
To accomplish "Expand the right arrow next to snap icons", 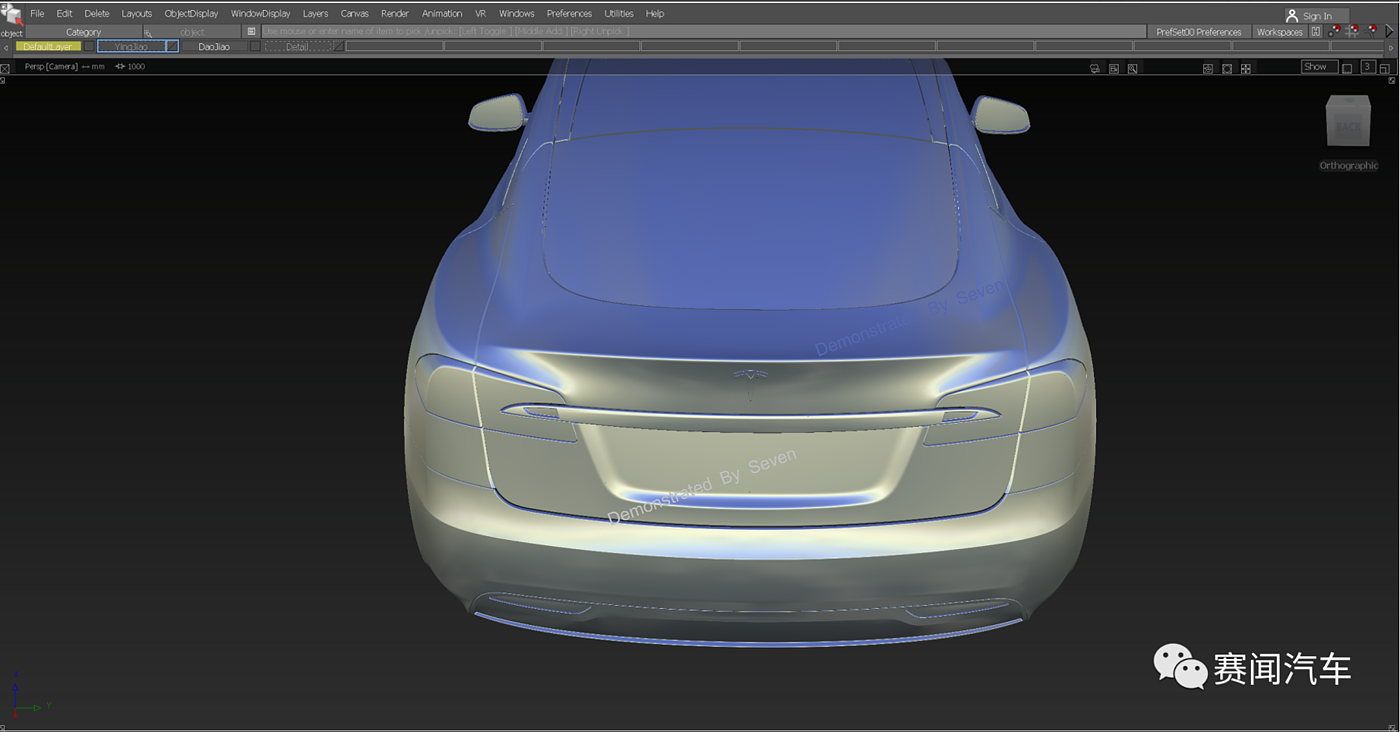I will (x=1389, y=32).
